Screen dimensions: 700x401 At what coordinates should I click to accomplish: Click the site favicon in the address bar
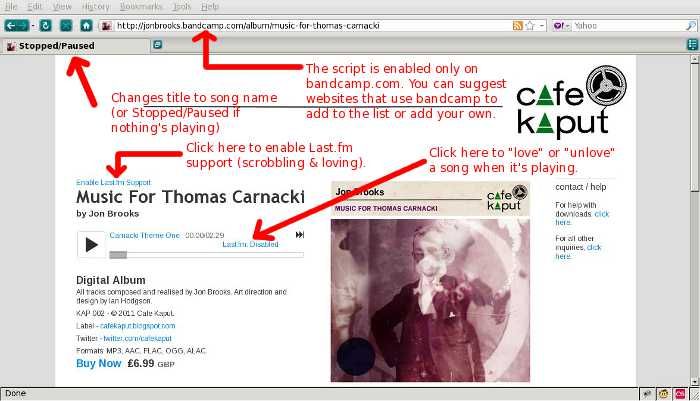[106, 26]
